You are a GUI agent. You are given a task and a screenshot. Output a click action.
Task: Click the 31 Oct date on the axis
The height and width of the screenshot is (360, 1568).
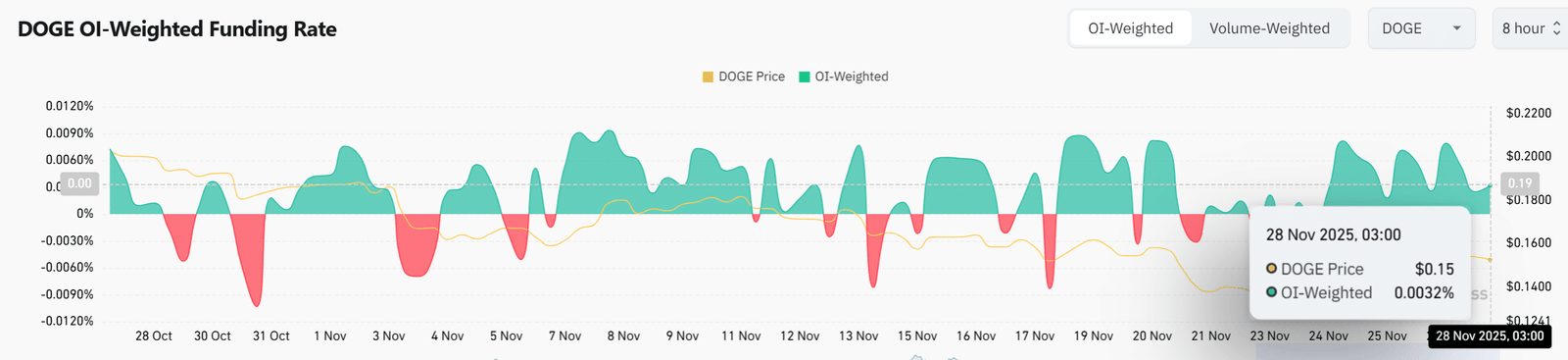271,335
